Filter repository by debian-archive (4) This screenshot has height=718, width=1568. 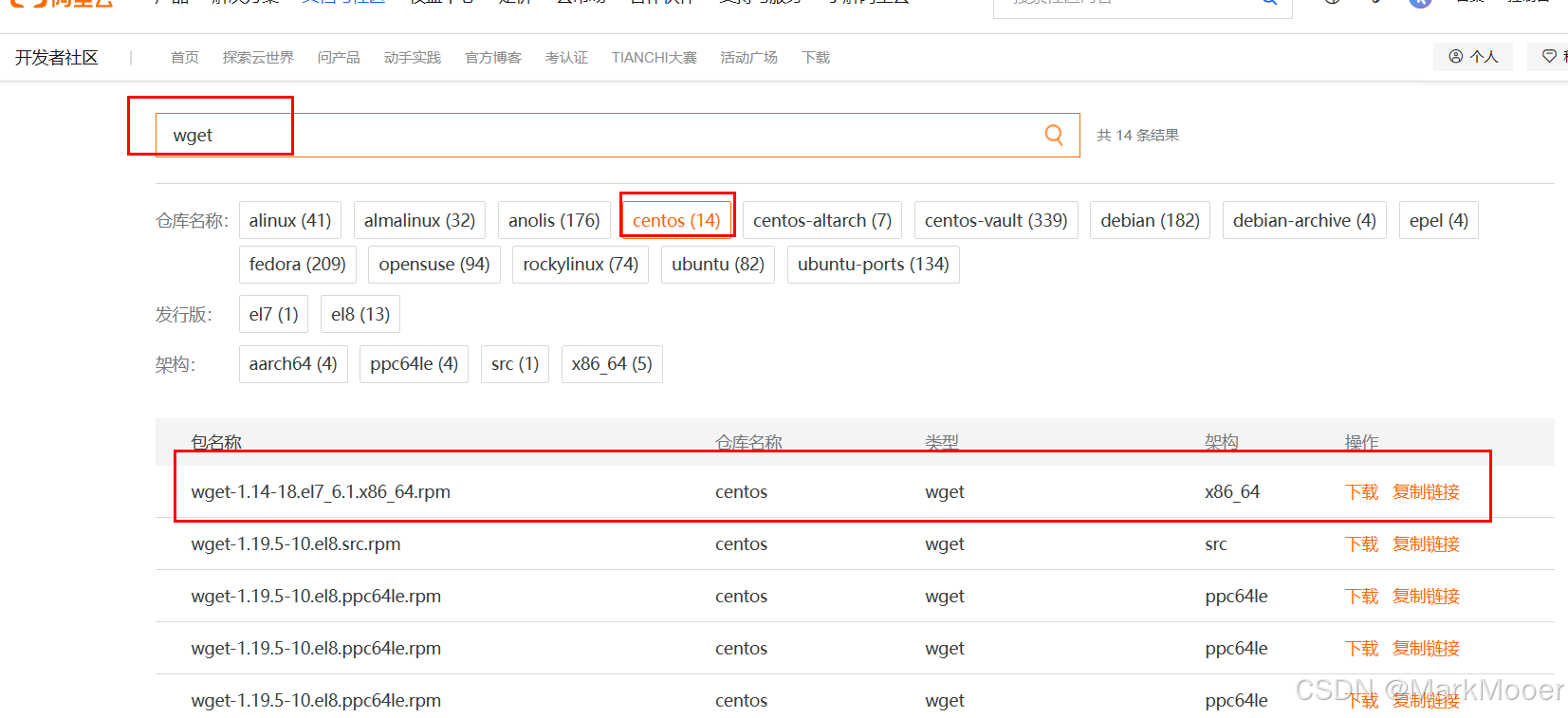click(1304, 220)
